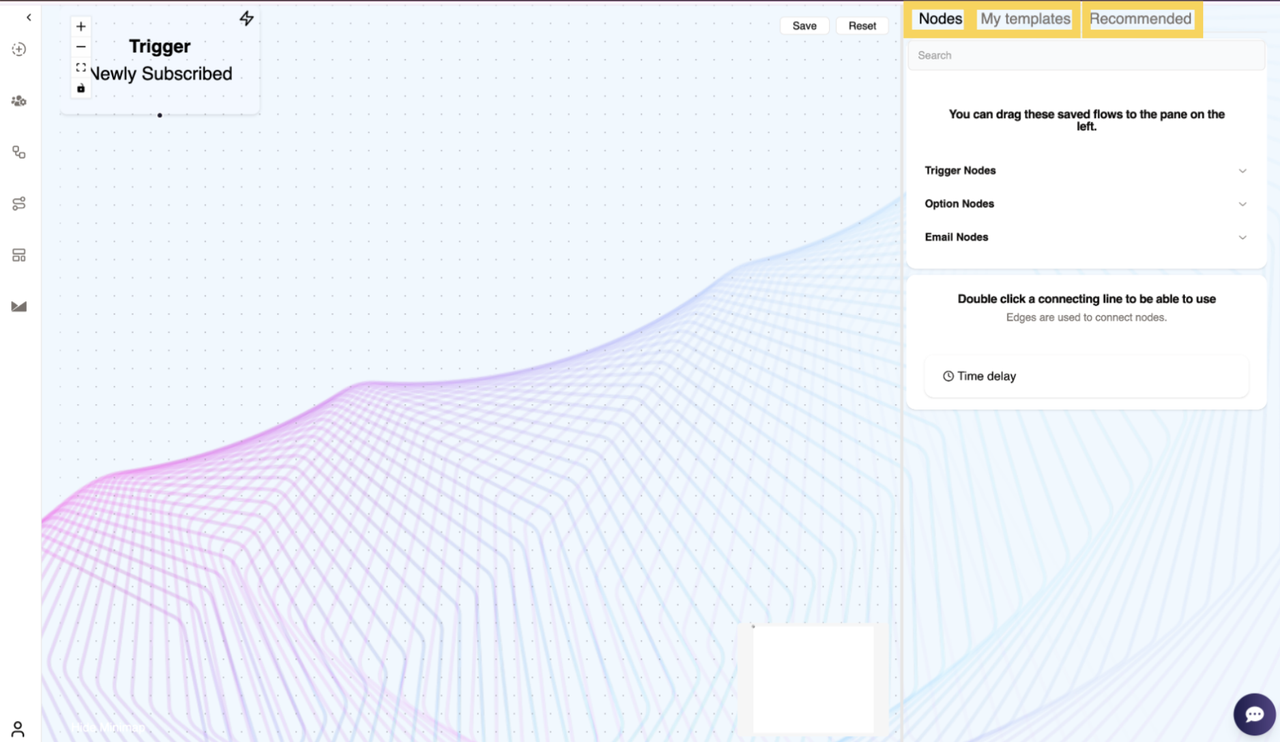
Task: Click the Reset button
Action: (x=862, y=26)
